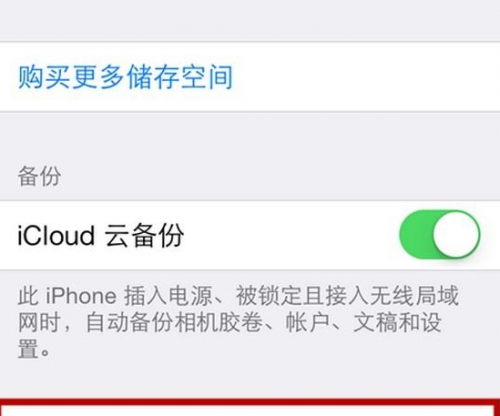Tap the 购买更多储存空间 link
The image size is (500, 416).
click(125, 77)
